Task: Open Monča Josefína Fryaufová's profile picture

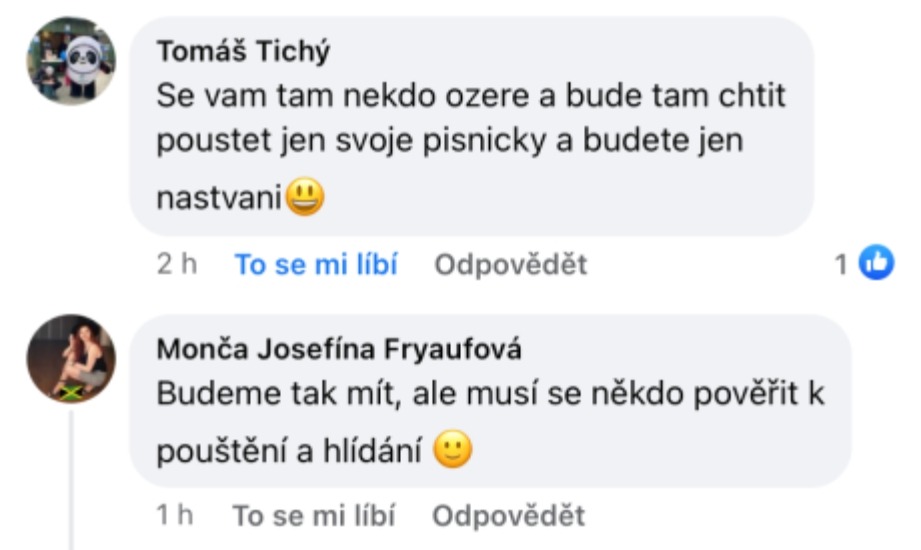Action: coord(71,359)
